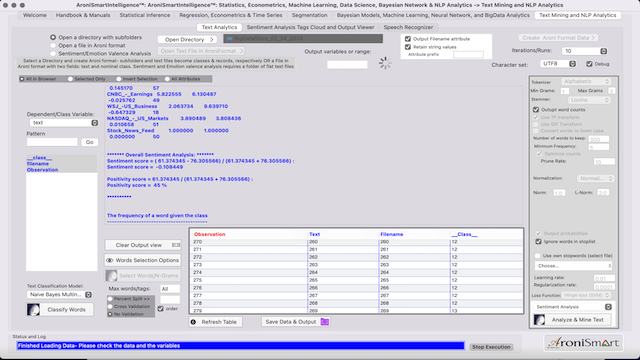This screenshot has height=360, width=640.
Task: Click the Classify Words moon icon
Action: (x=33, y=309)
